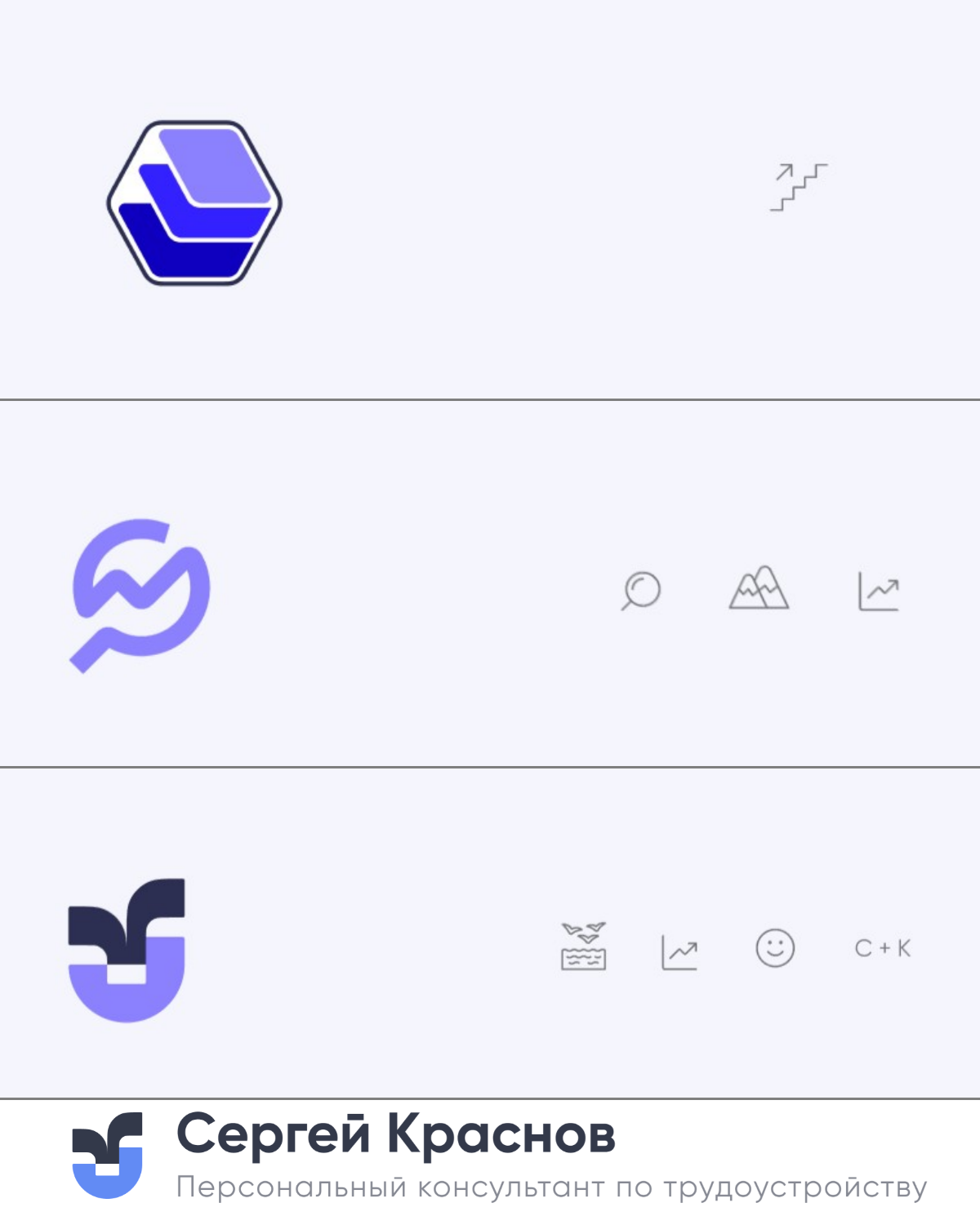Click the letter K in C + K
Screen dimensions: 980x1225
pyautogui.click(x=904, y=948)
